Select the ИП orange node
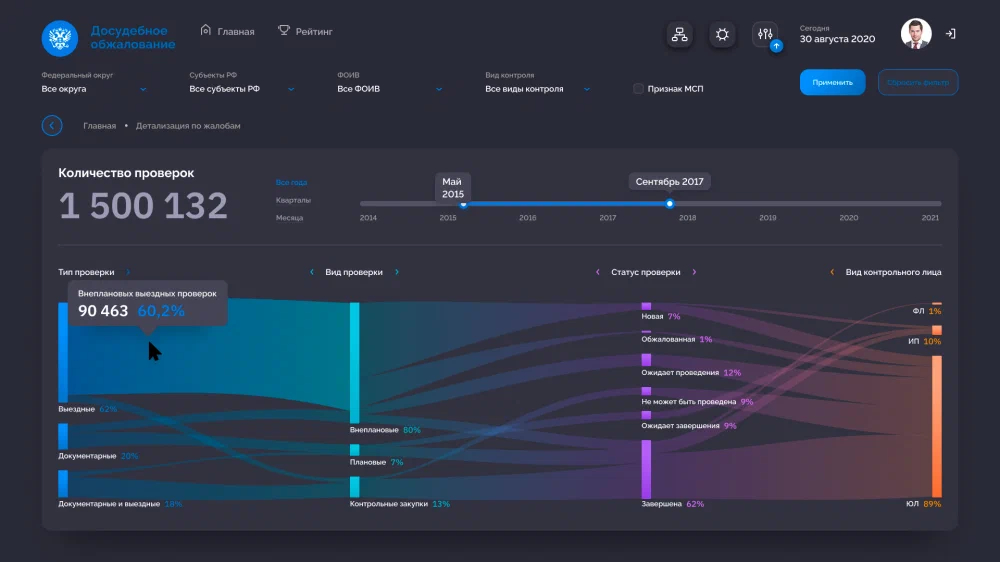 click(937, 330)
